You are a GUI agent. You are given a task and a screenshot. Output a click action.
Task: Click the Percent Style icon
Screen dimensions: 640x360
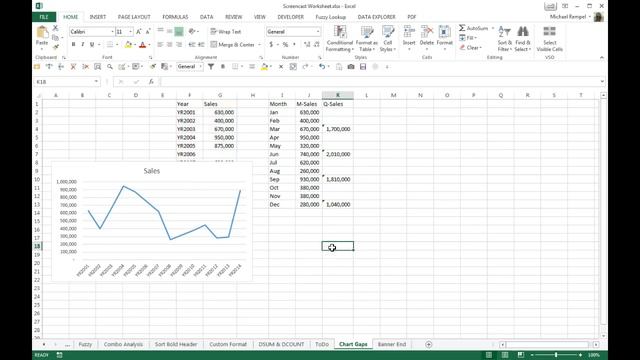(285, 44)
